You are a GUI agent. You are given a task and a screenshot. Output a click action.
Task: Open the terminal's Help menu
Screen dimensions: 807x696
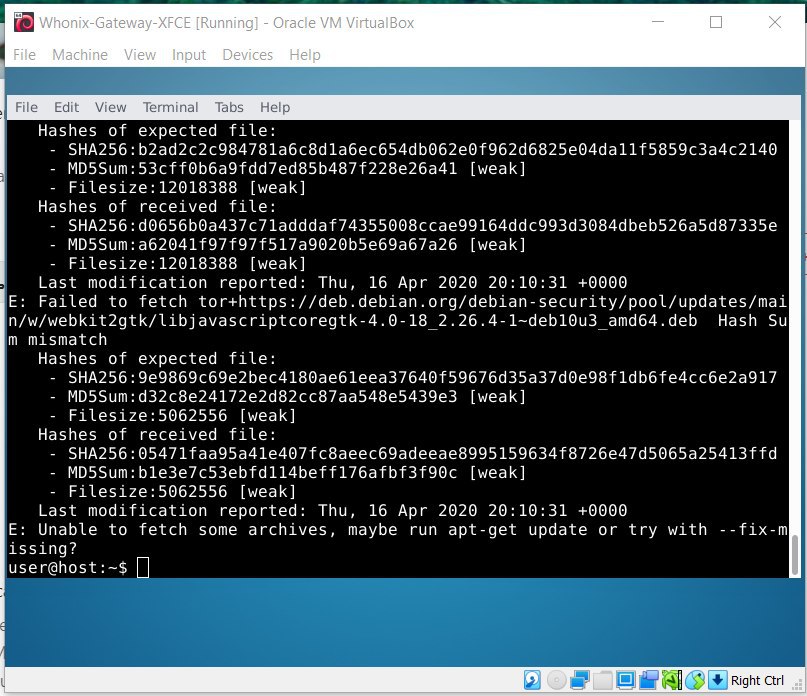tap(275, 107)
